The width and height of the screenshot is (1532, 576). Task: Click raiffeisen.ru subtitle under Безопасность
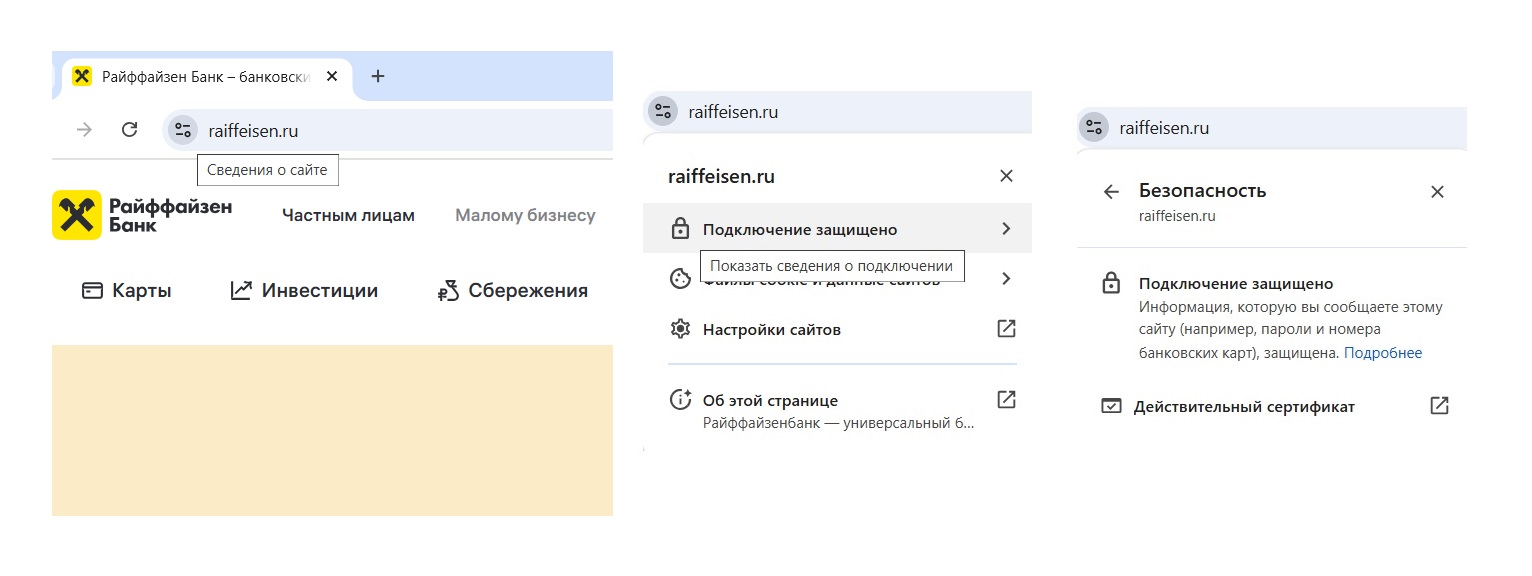pyautogui.click(x=1177, y=216)
